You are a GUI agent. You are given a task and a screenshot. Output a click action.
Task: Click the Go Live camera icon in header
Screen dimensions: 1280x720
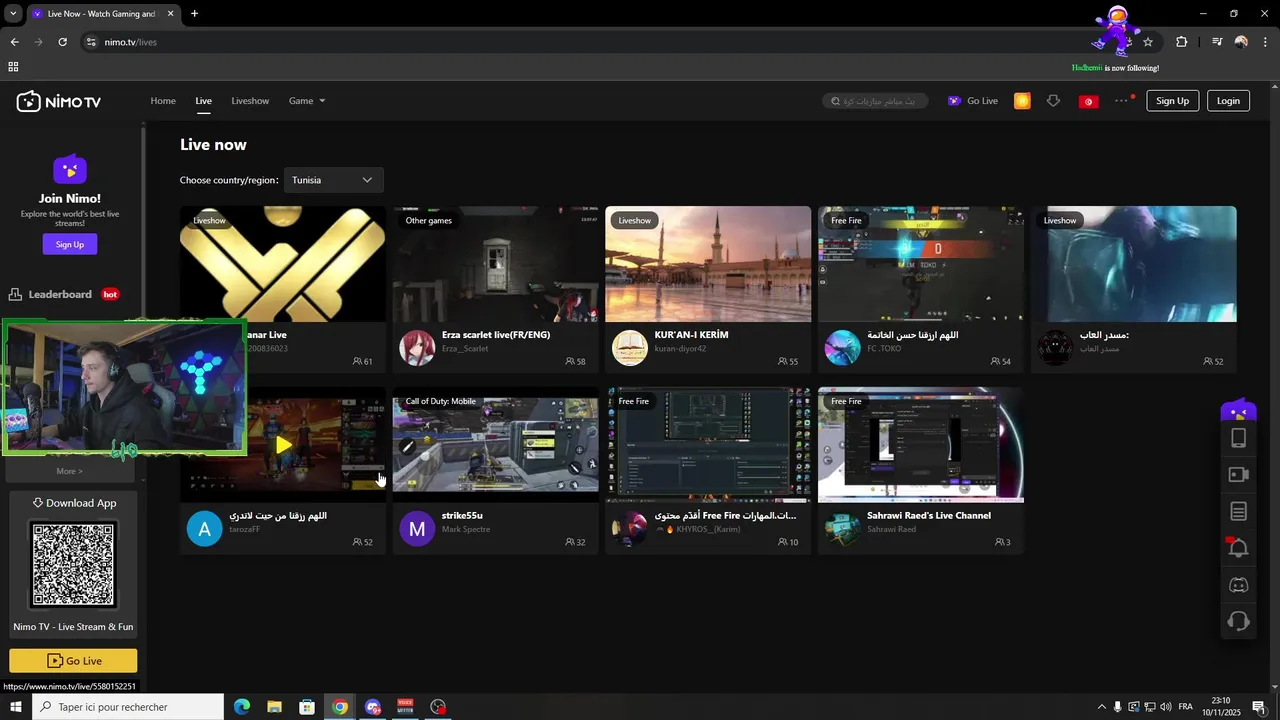click(954, 101)
